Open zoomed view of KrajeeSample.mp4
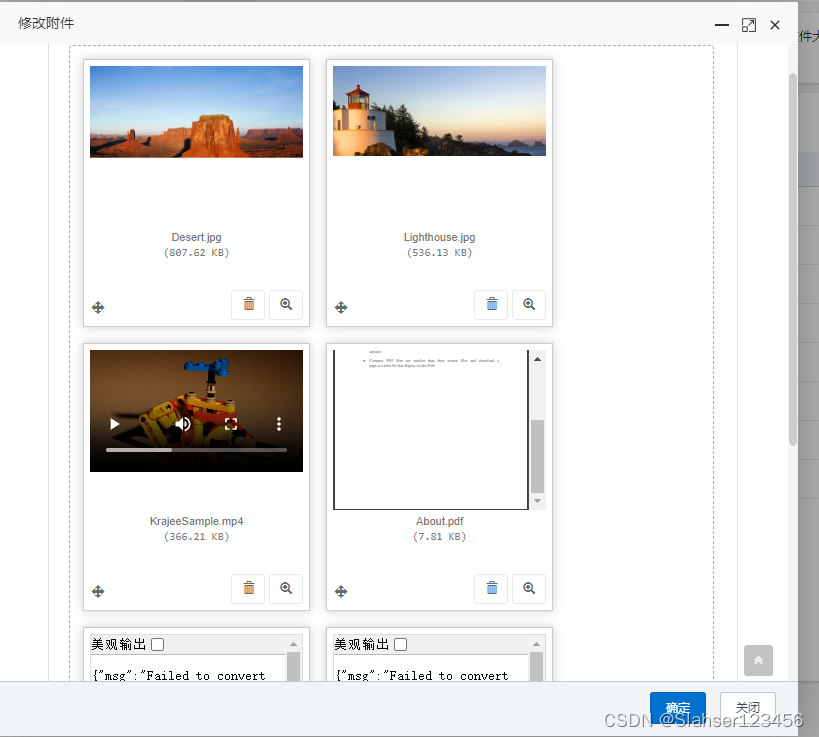 click(286, 589)
